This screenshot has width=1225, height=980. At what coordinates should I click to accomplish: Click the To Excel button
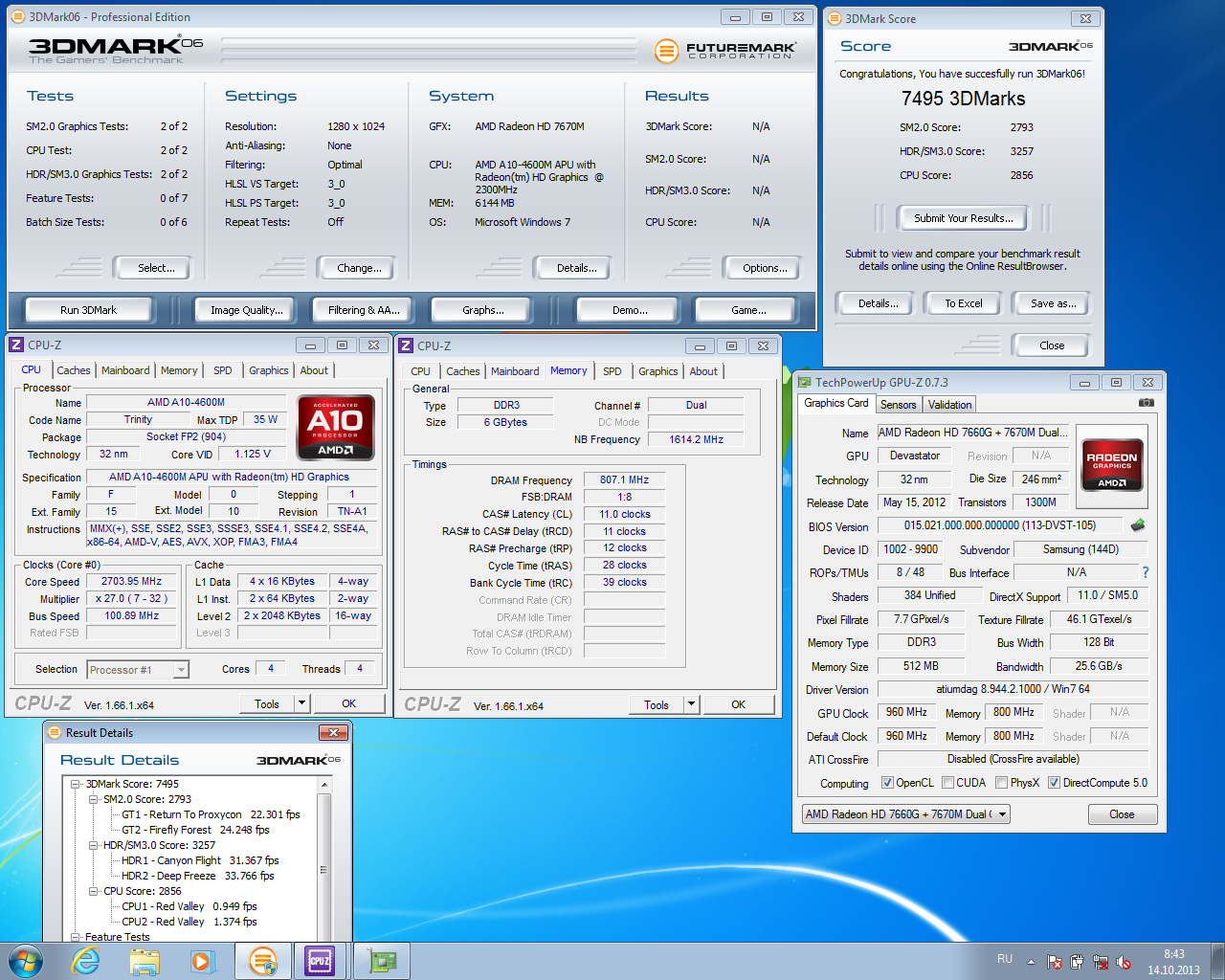[x=964, y=303]
